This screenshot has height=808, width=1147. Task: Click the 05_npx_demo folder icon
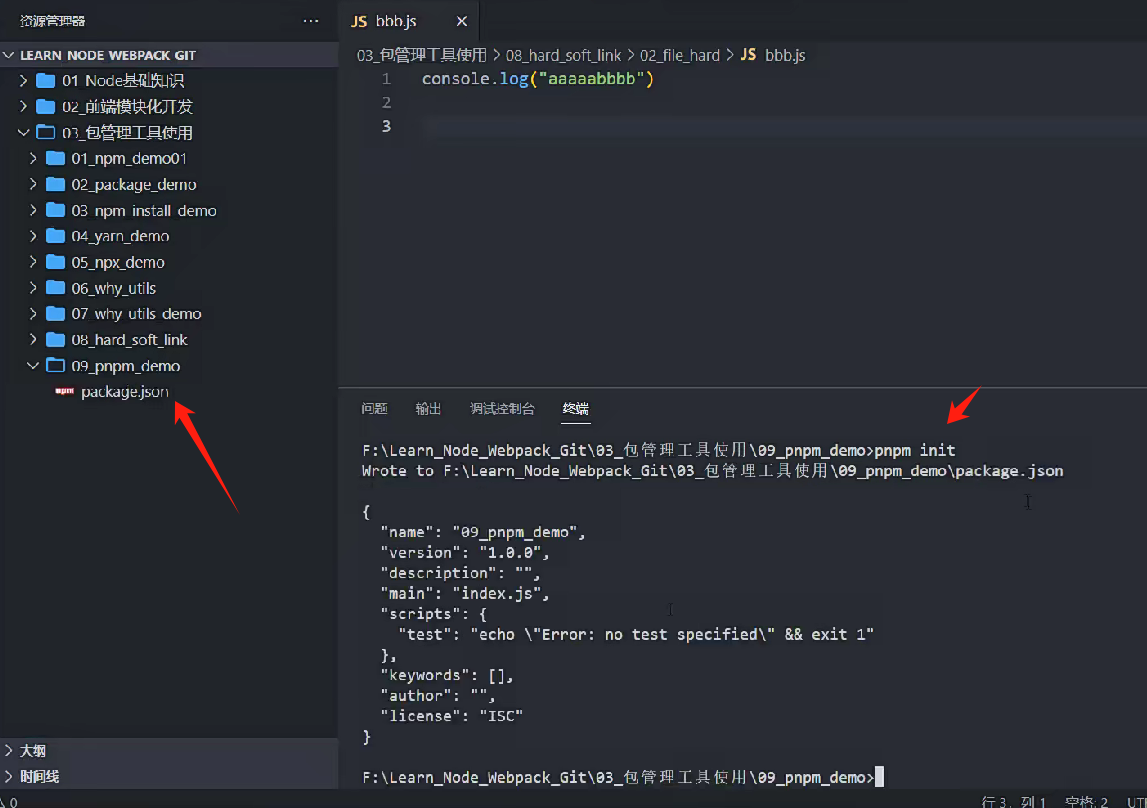(x=55, y=262)
